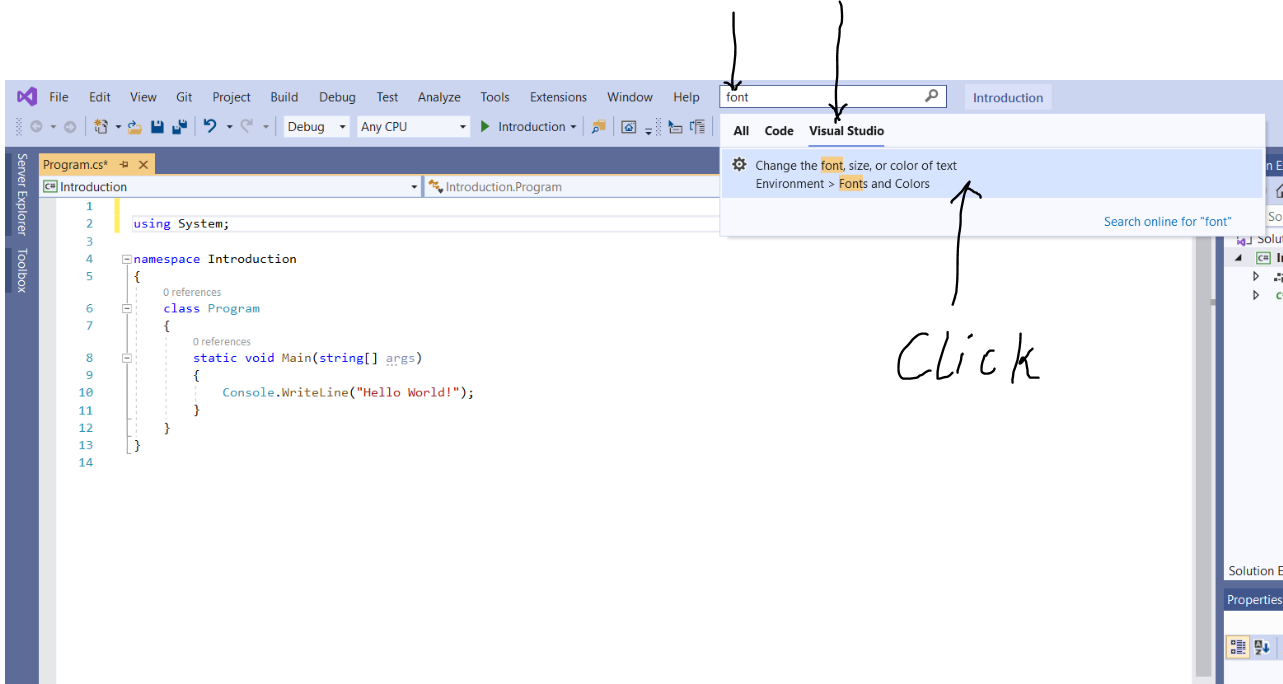Undo the last edit
Image resolution: width=1283 pixels, height=684 pixels.
[x=210, y=126]
